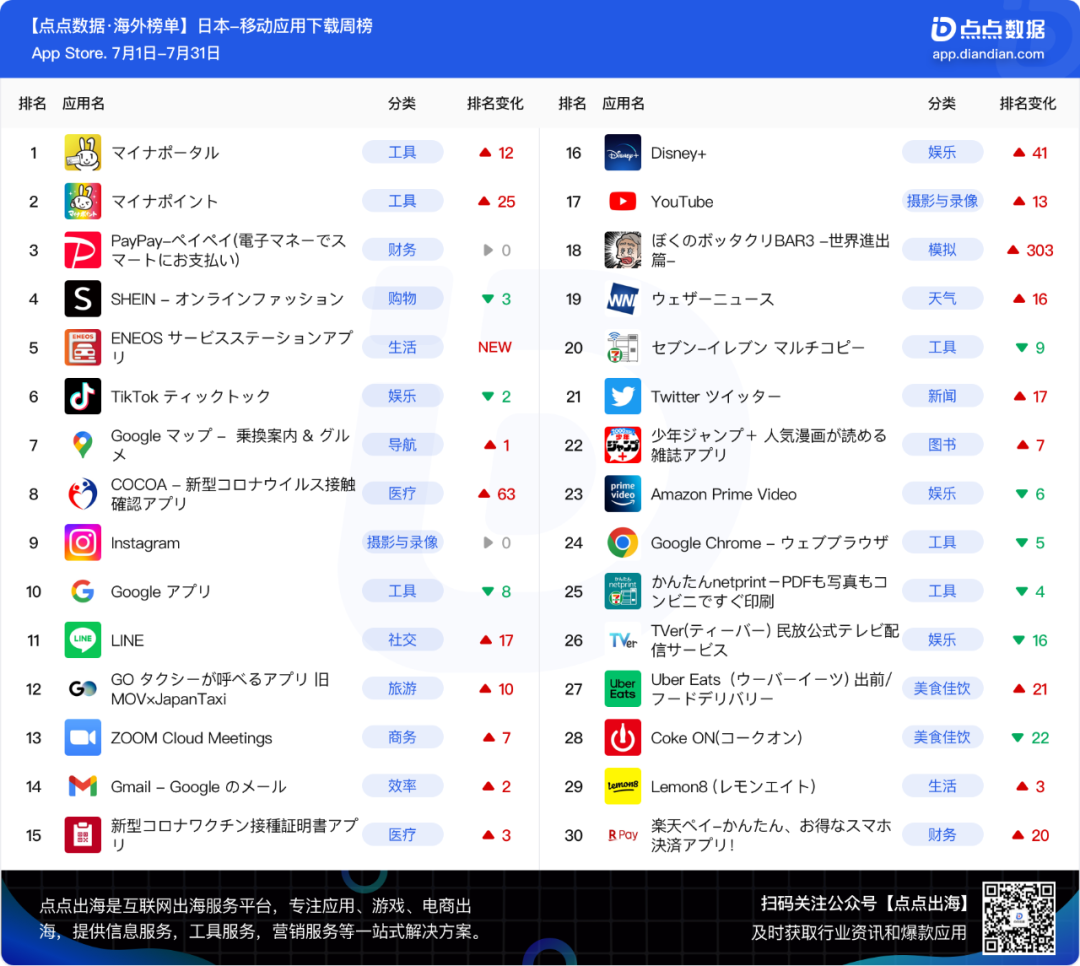Click the black SHEIN app icon
This screenshot has width=1080, height=966.
(83, 298)
